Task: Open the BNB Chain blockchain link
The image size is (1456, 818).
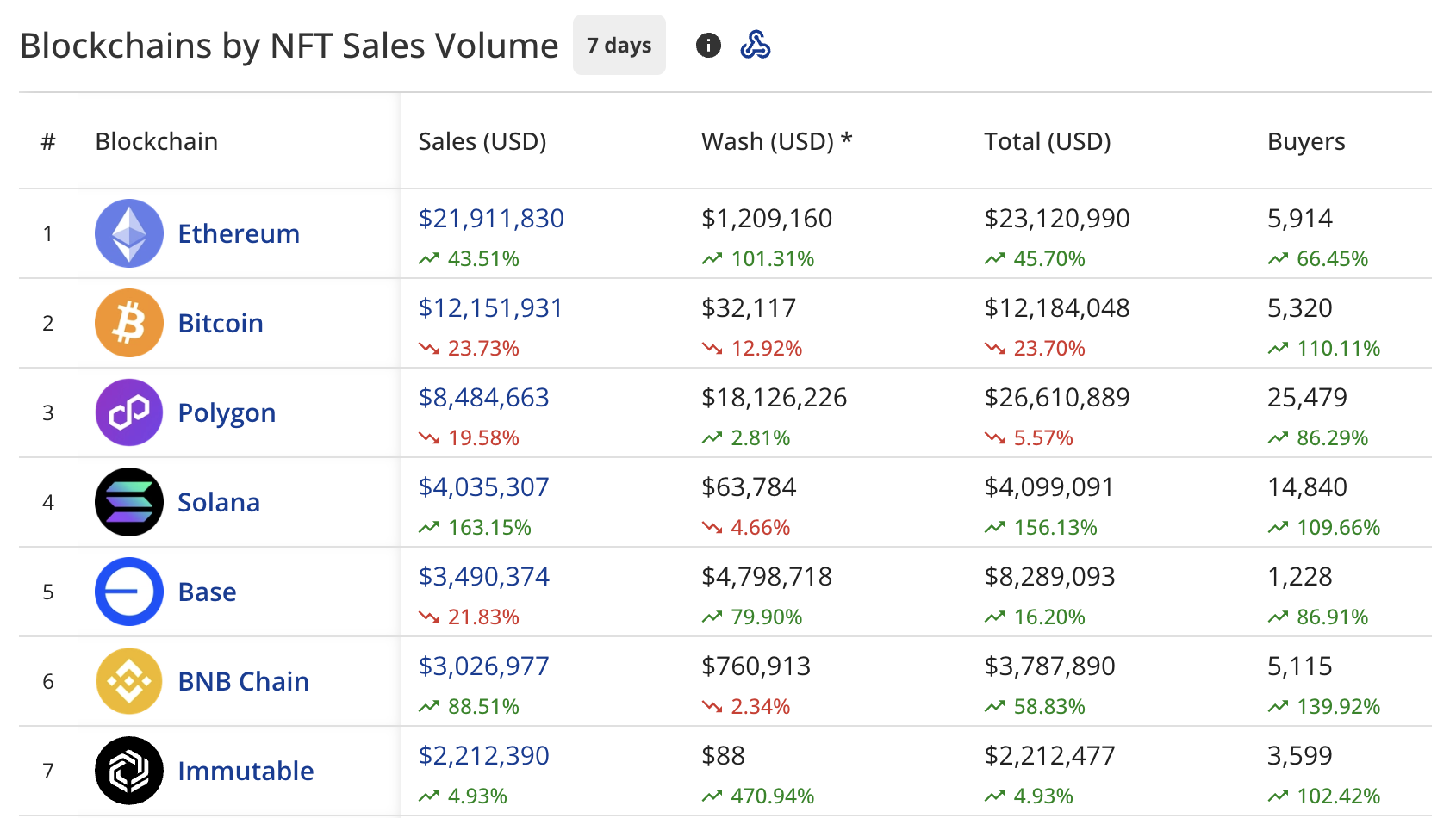Action: click(243, 681)
